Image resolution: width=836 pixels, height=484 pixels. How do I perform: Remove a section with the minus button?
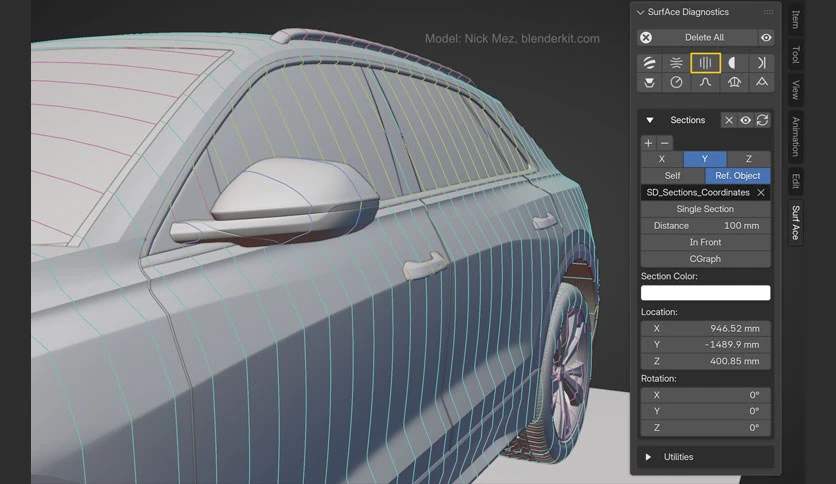pyautogui.click(x=664, y=143)
